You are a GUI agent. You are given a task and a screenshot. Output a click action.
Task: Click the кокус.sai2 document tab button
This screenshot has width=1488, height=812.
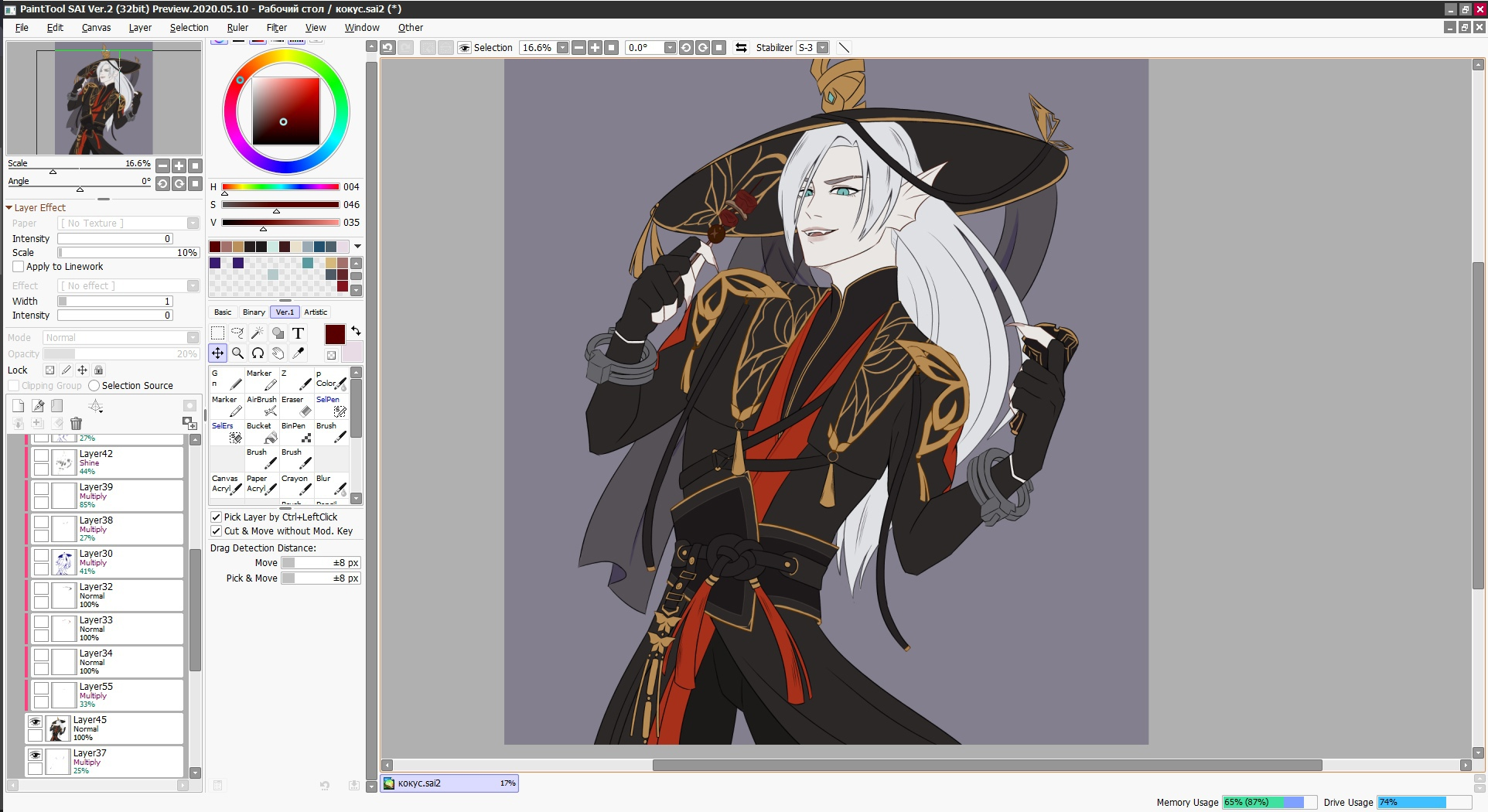pyautogui.click(x=449, y=783)
